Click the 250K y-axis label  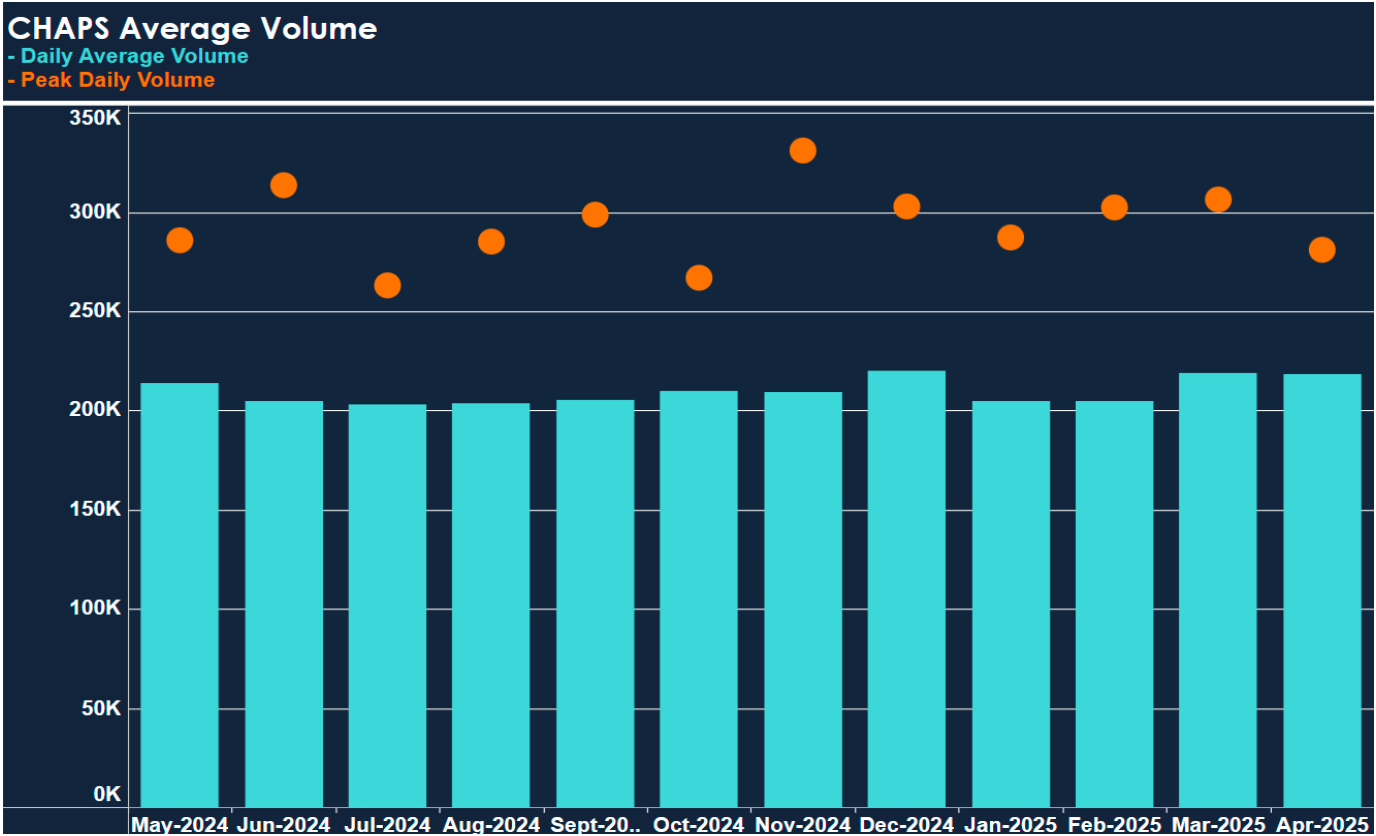pyautogui.click(x=95, y=311)
